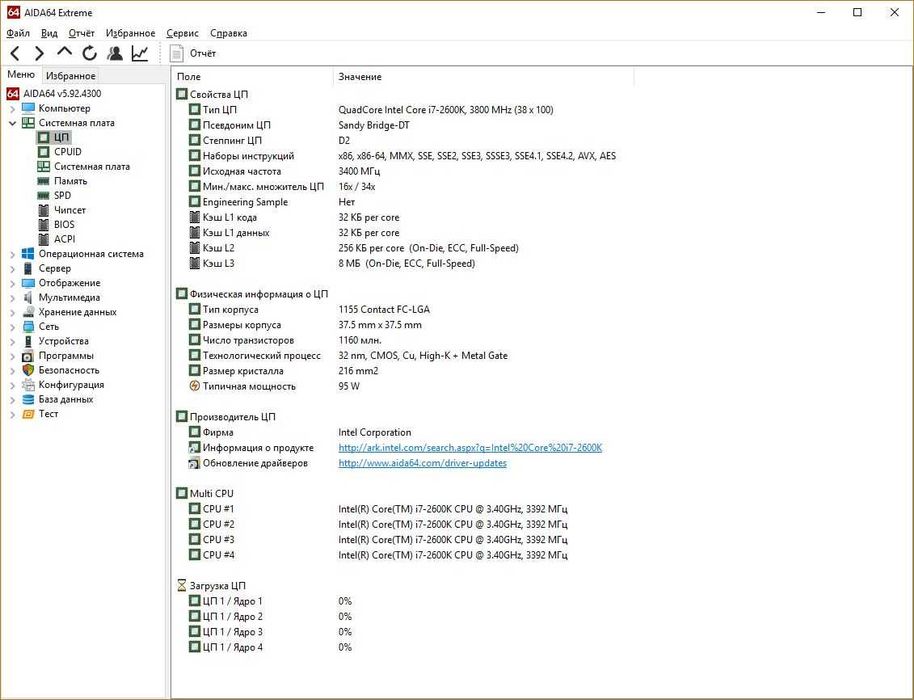Select the ЦП tree item
Viewport: 914px width, 700px height.
[54, 137]
